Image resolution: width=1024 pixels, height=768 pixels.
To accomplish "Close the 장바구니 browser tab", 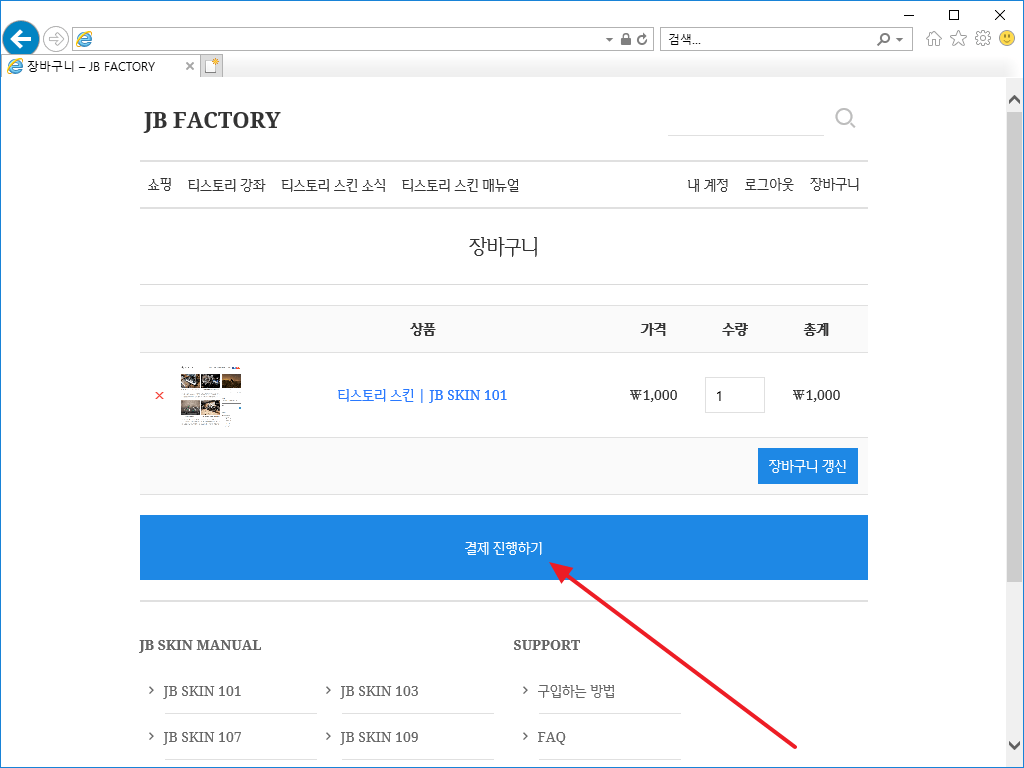I will click(189, 66).
